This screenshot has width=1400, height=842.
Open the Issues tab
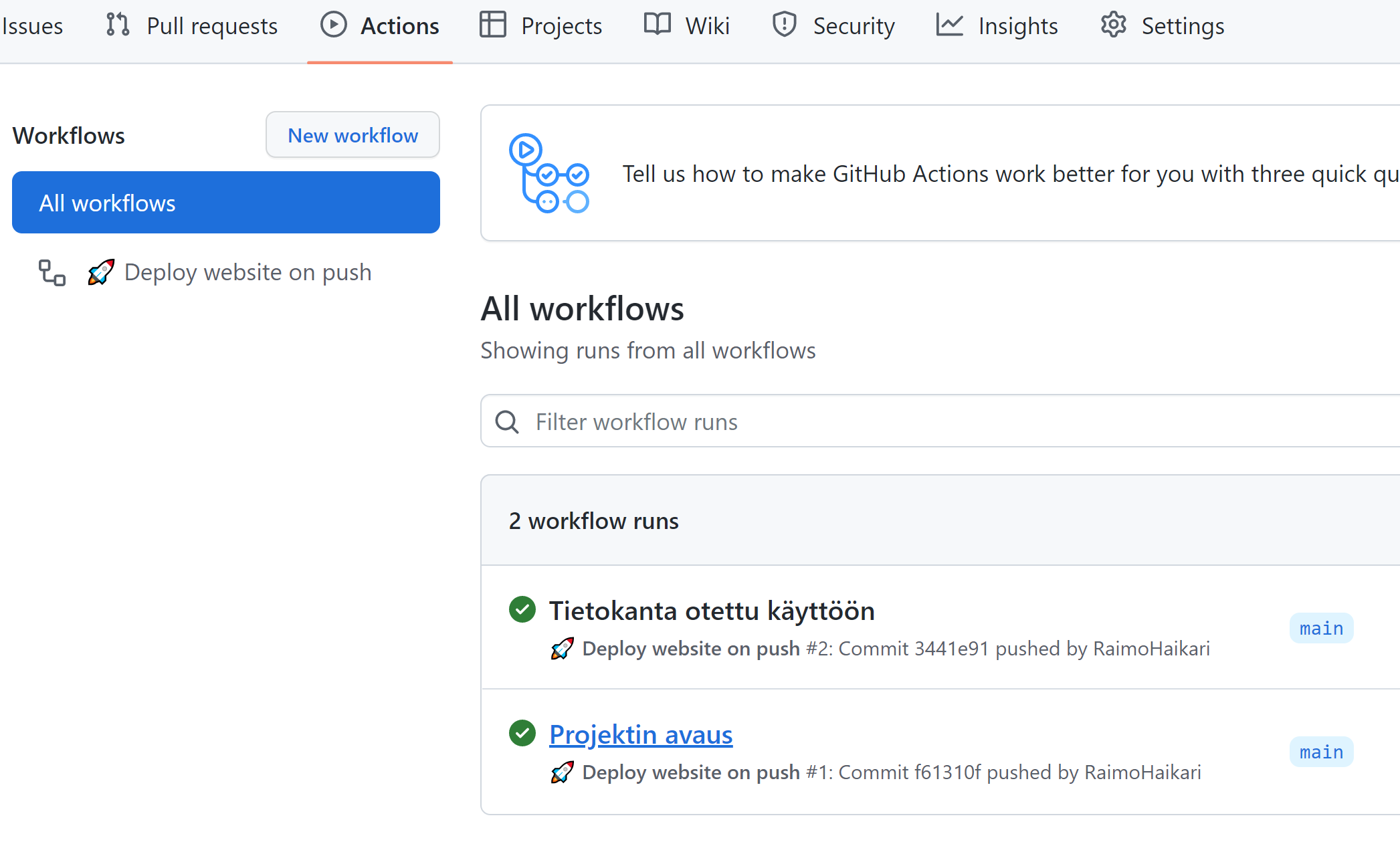[x=31, y=26]
